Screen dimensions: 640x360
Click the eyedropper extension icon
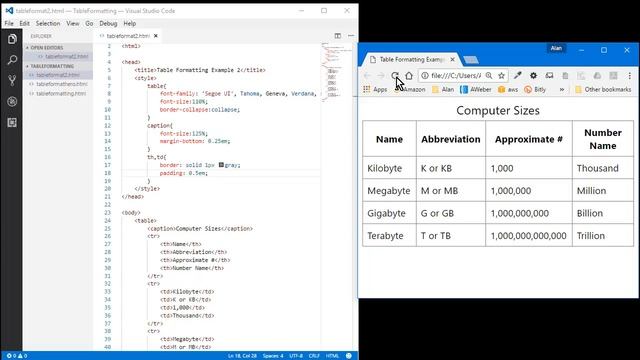(518, 76)
